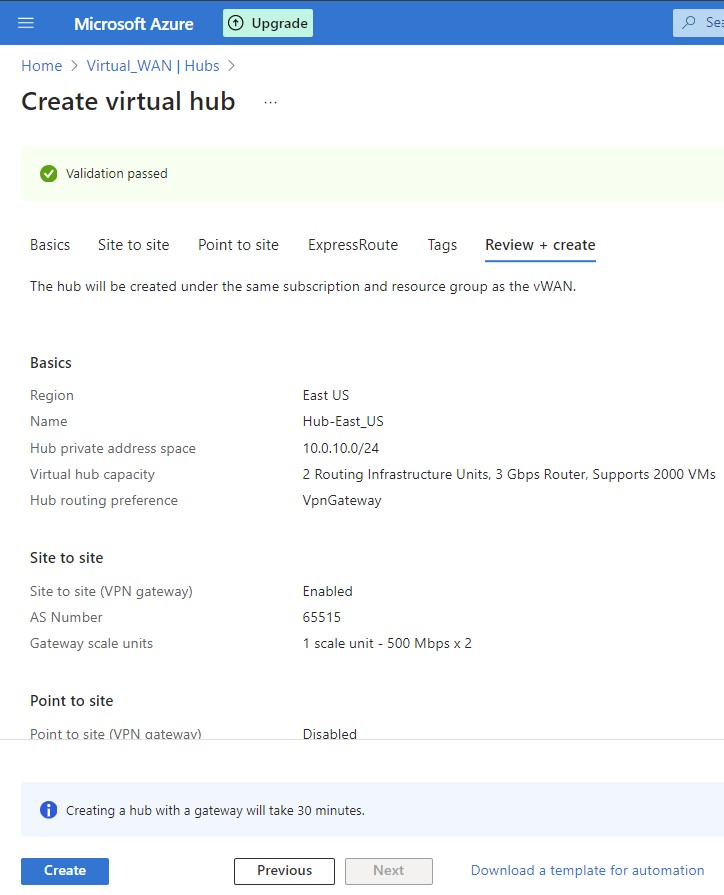Click the Virtual hub capacity label
This screenshot has height=895, width=724.
92,474
